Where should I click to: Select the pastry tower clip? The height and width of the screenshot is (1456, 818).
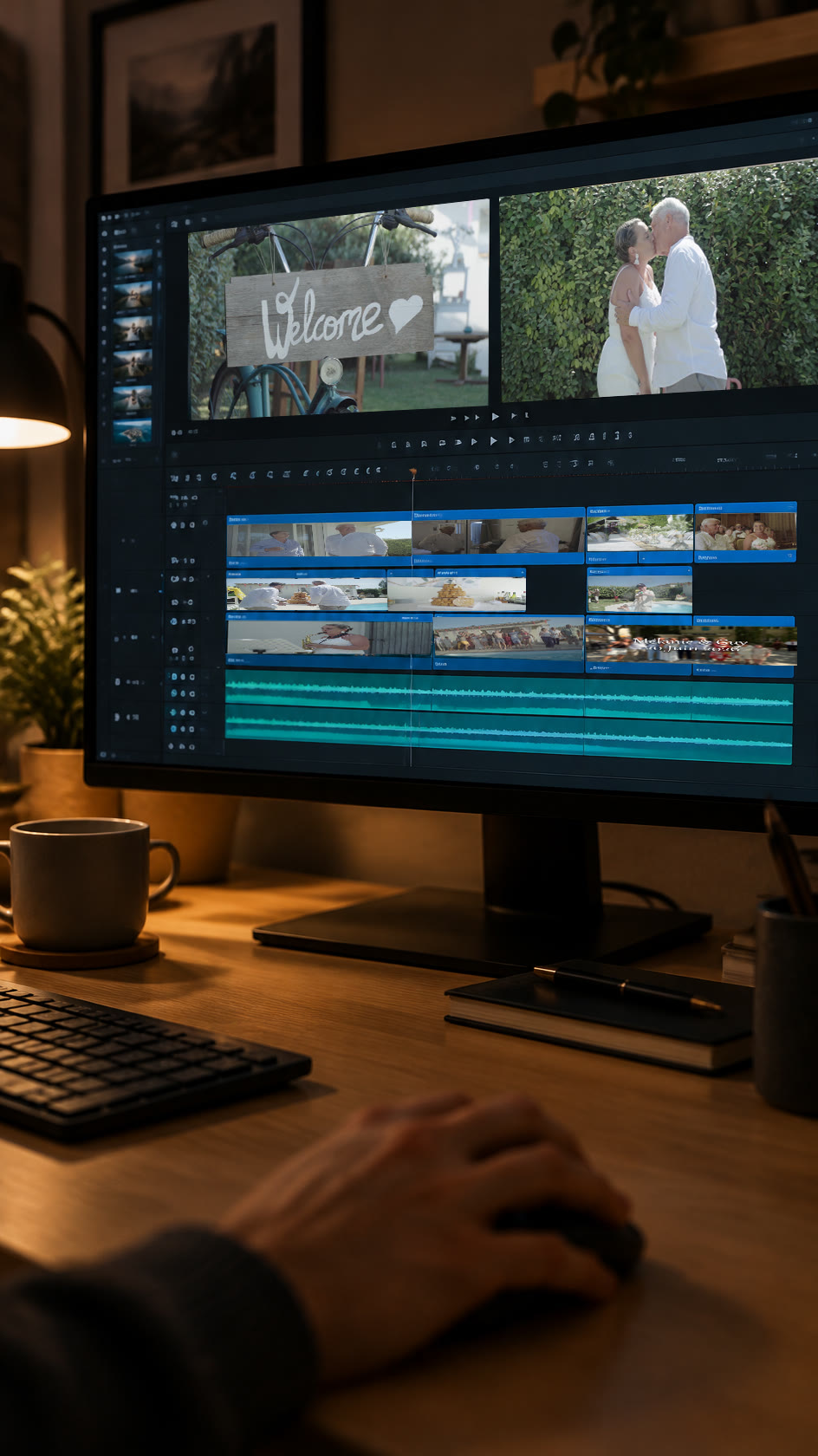coord(456,591)
